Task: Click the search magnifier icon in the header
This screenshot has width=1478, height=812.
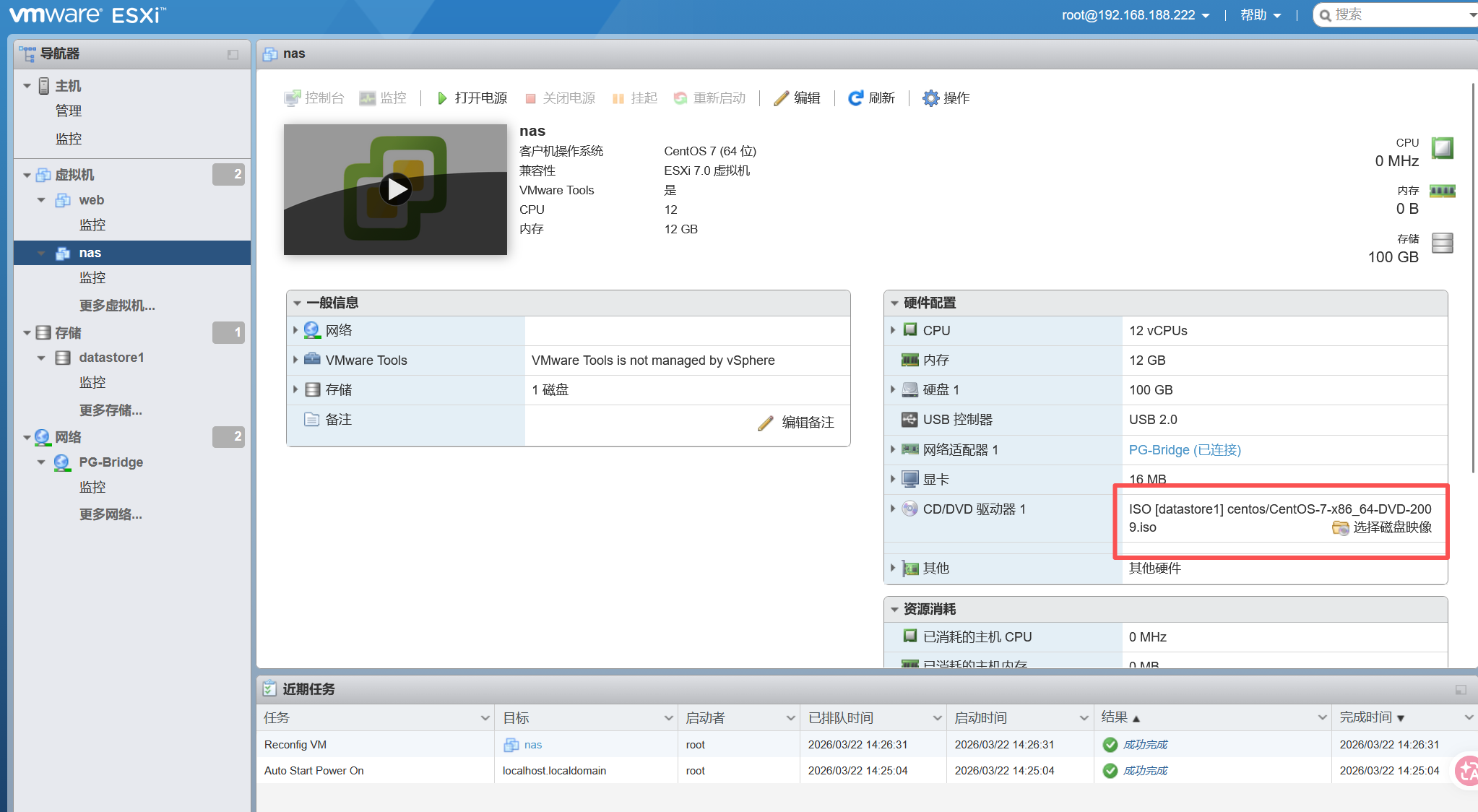Action: 1325,15
